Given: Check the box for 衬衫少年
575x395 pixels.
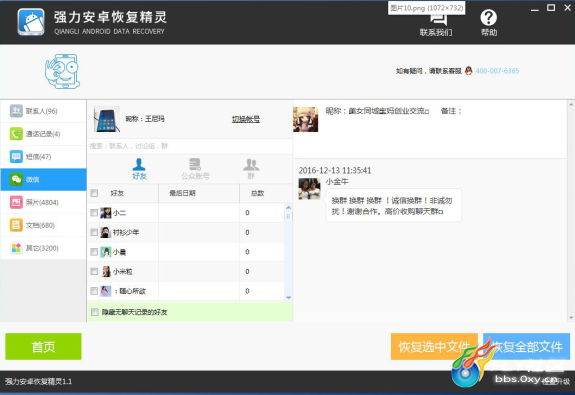Looking at the screenshot, I should (x=94, y=232).
